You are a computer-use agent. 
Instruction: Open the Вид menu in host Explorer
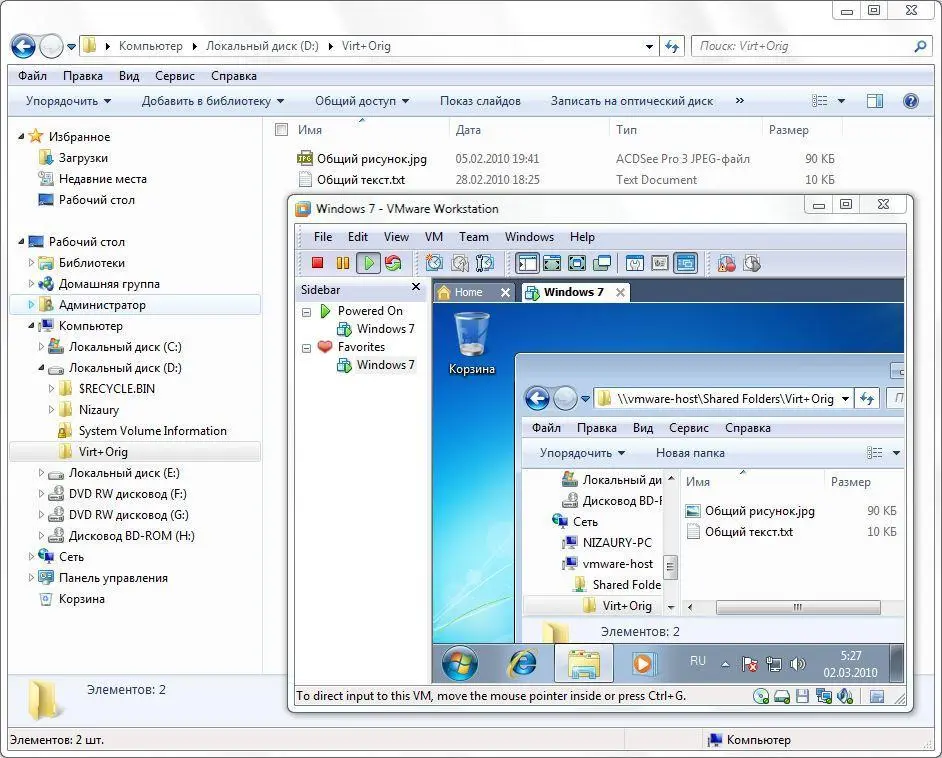(129, 76)
